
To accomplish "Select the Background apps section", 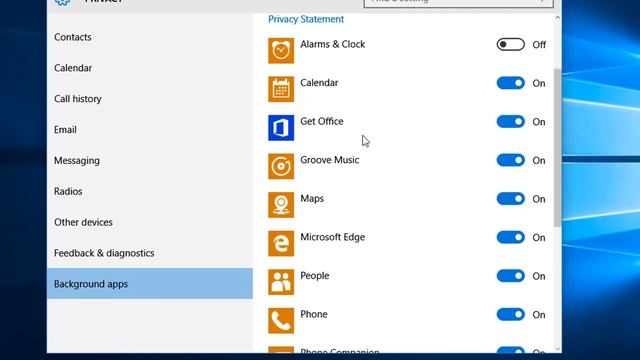I will coord(150,284).
